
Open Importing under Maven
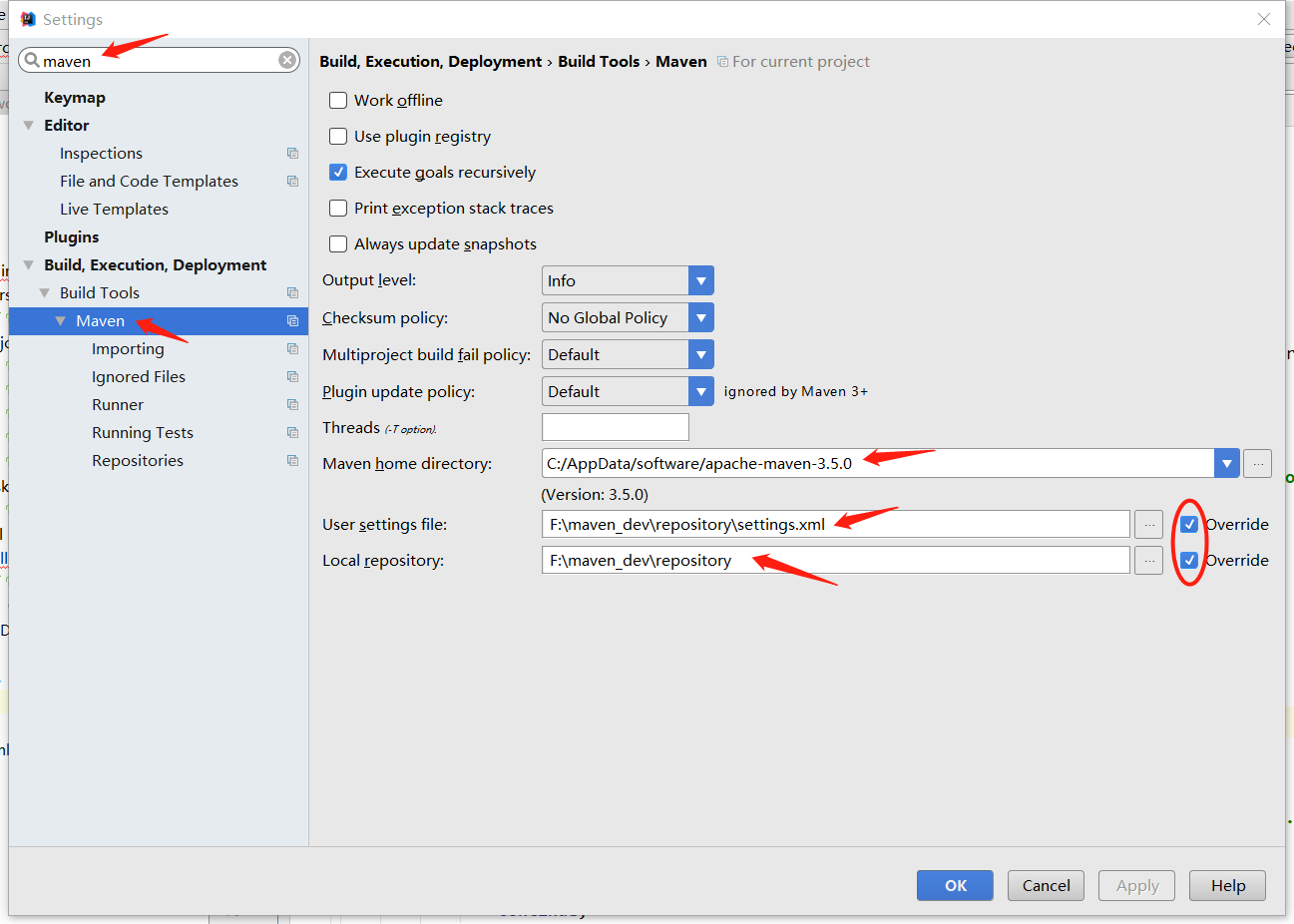tap(128, 348)
